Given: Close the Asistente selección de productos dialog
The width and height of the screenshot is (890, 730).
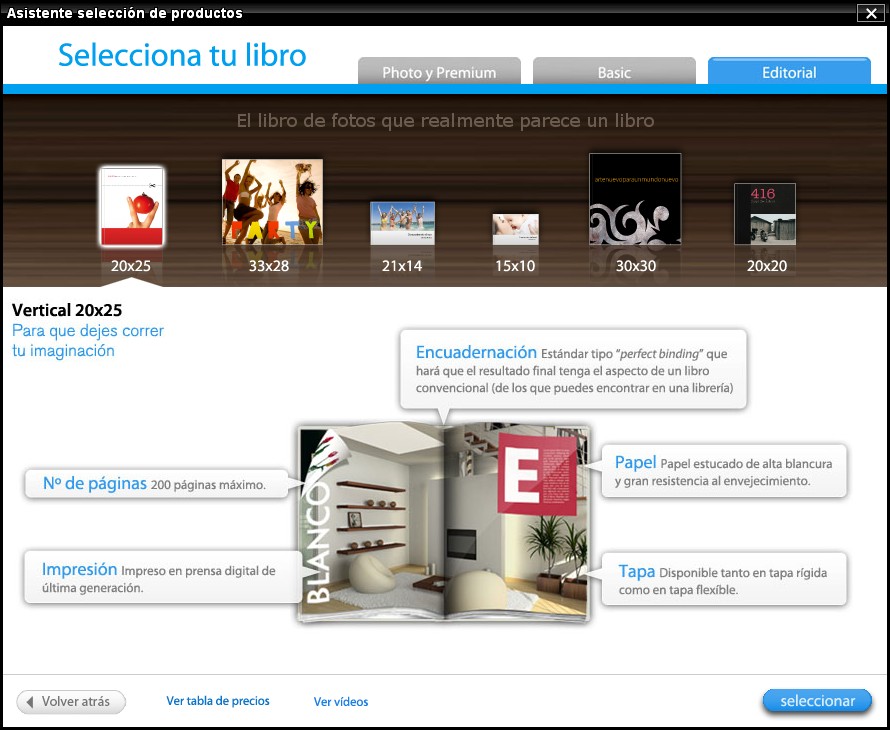Looking at the screenshot, I should [x=871, y=13].
